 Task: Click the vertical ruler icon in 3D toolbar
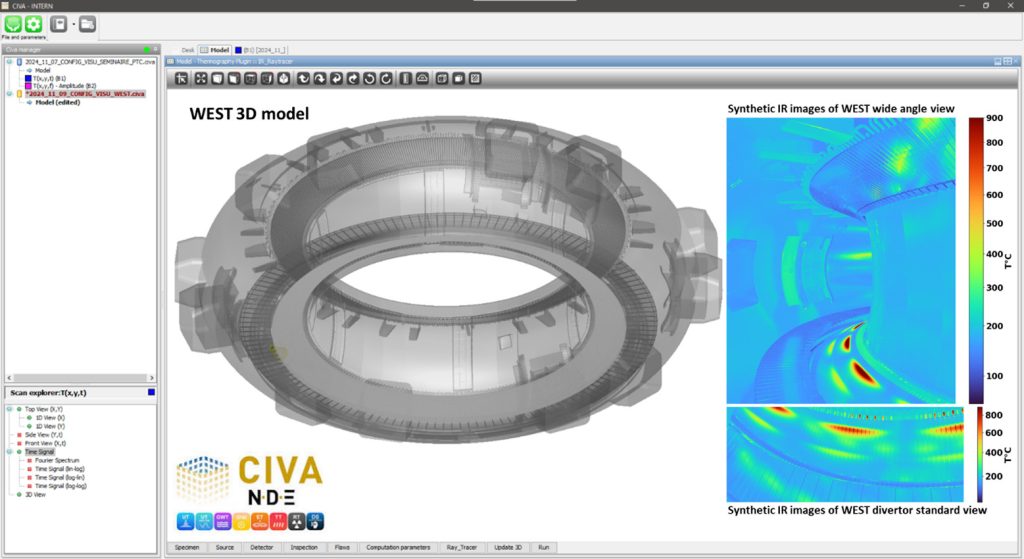pyautogui.click(x=406, y=78)
